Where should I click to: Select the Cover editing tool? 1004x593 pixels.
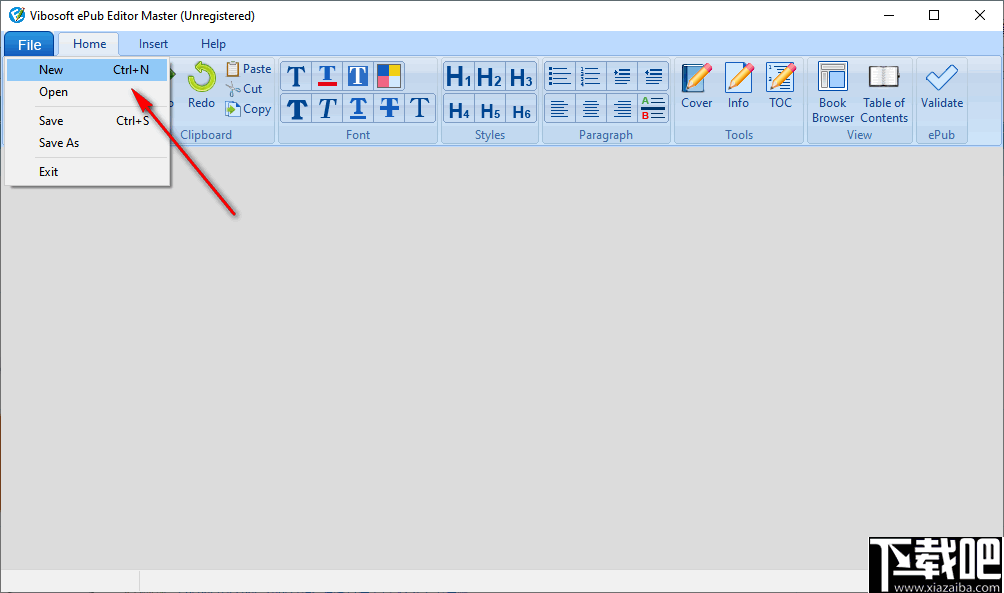696,85
